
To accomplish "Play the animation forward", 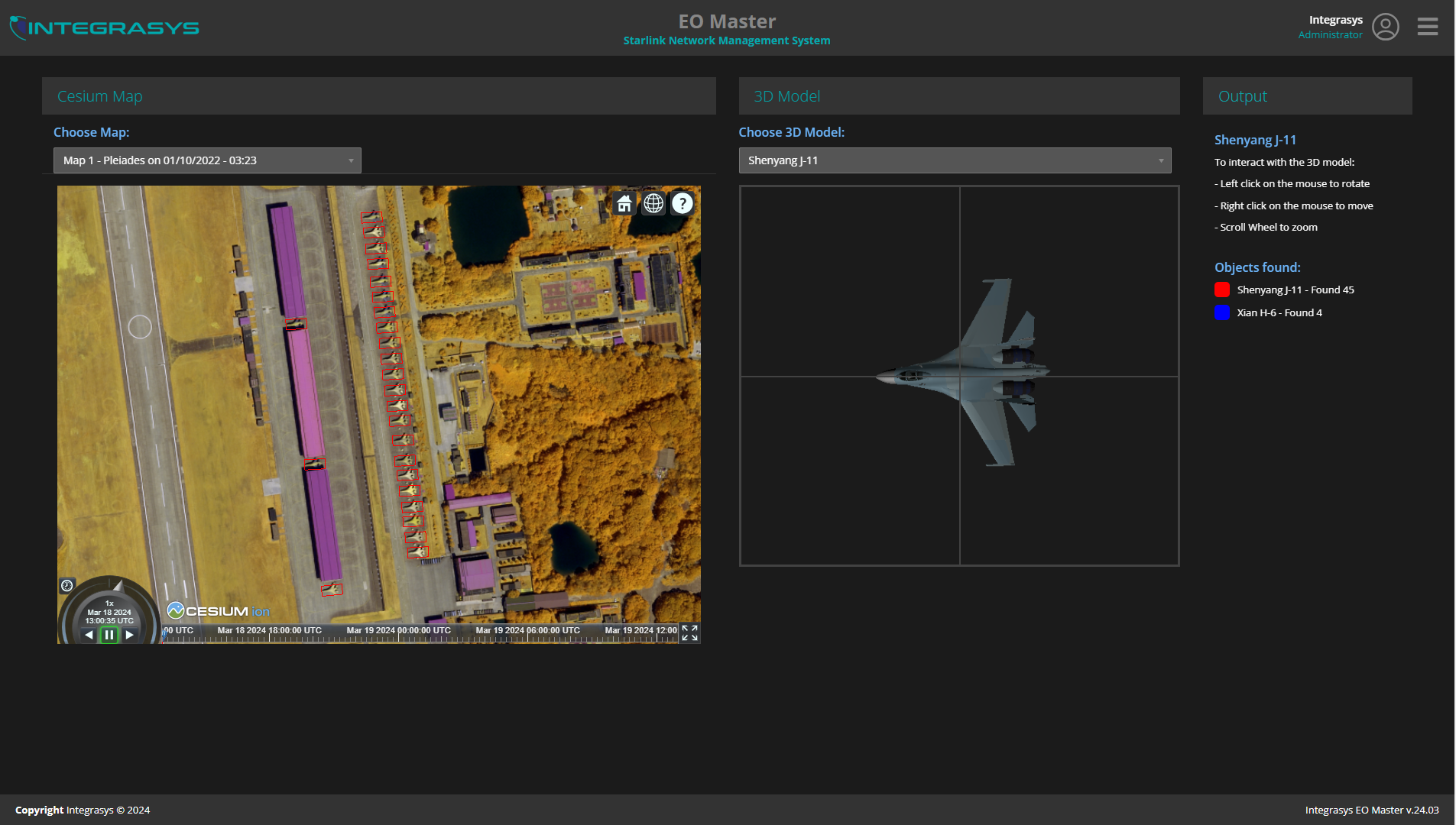I will tap(128, 634).
